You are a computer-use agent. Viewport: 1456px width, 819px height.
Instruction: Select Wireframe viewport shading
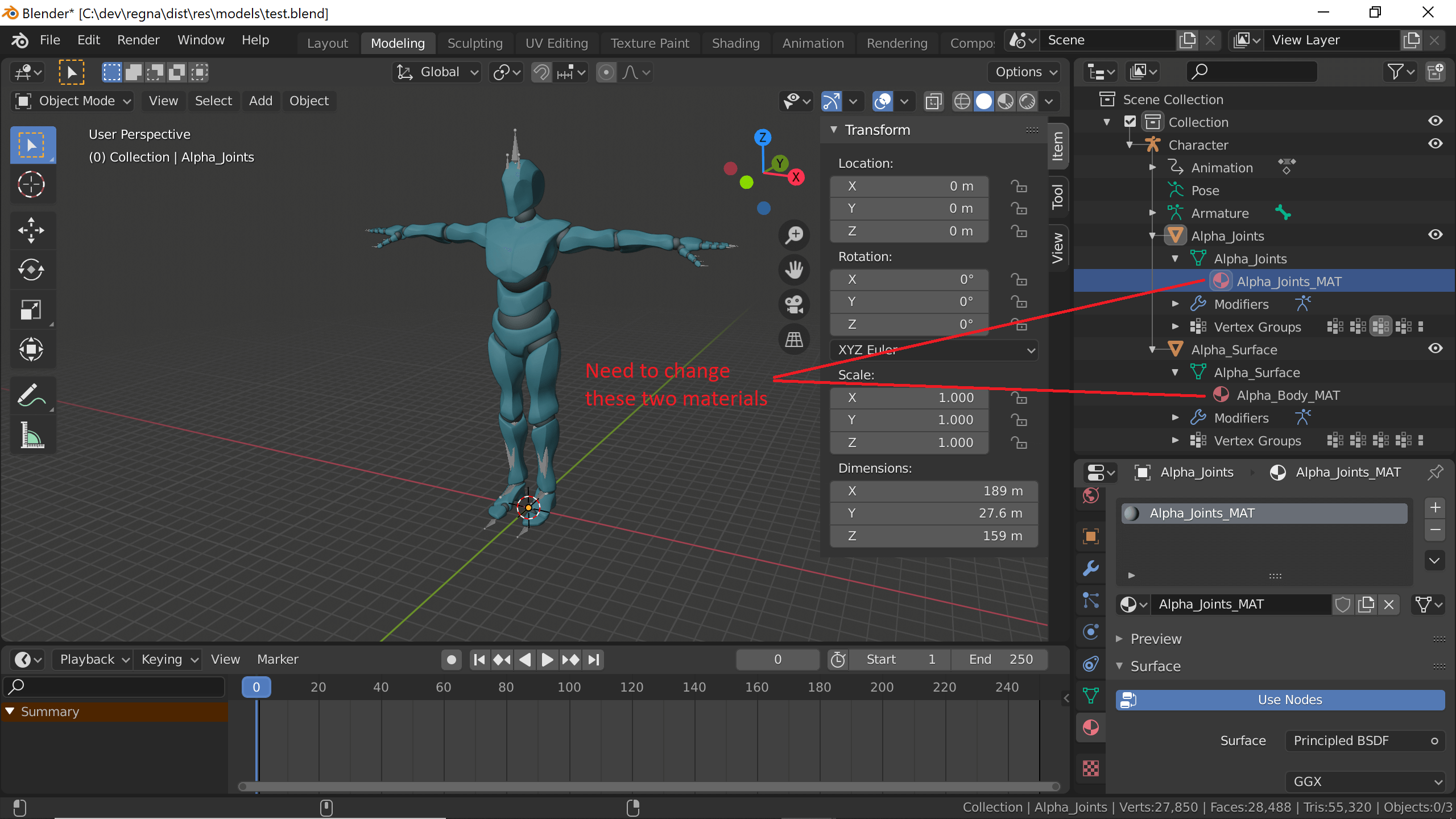[961, 101]
